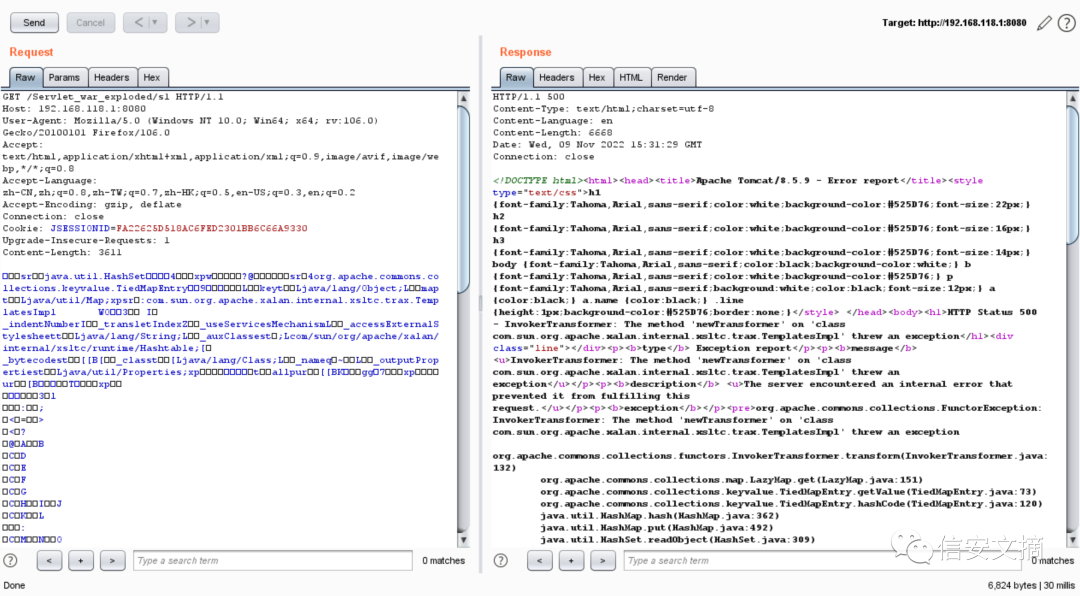Go back to the previous request in history
The width and height of the screenshot is (1080, 596).
click(138, 23)
